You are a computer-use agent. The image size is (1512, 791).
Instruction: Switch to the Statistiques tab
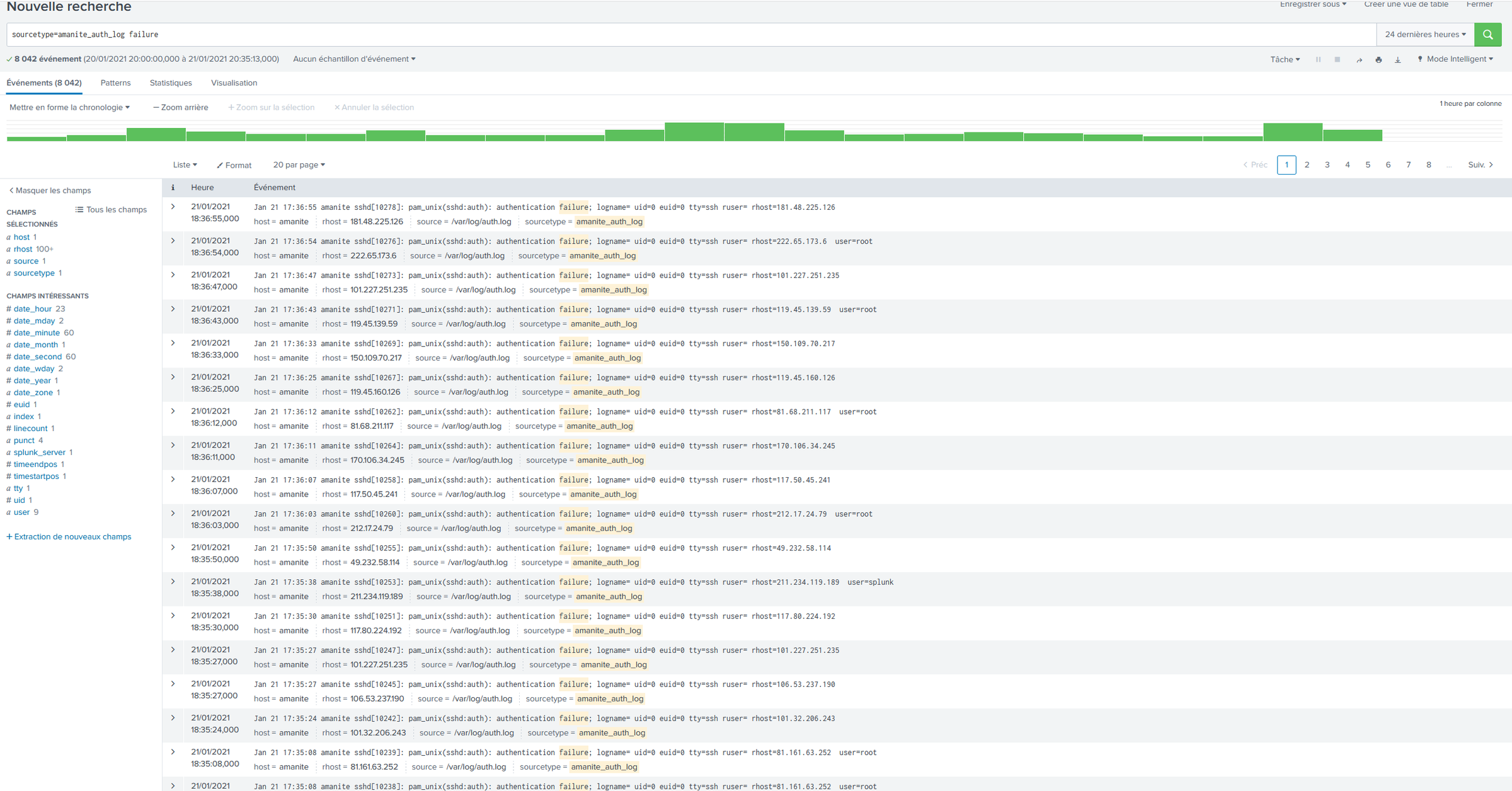171,83
